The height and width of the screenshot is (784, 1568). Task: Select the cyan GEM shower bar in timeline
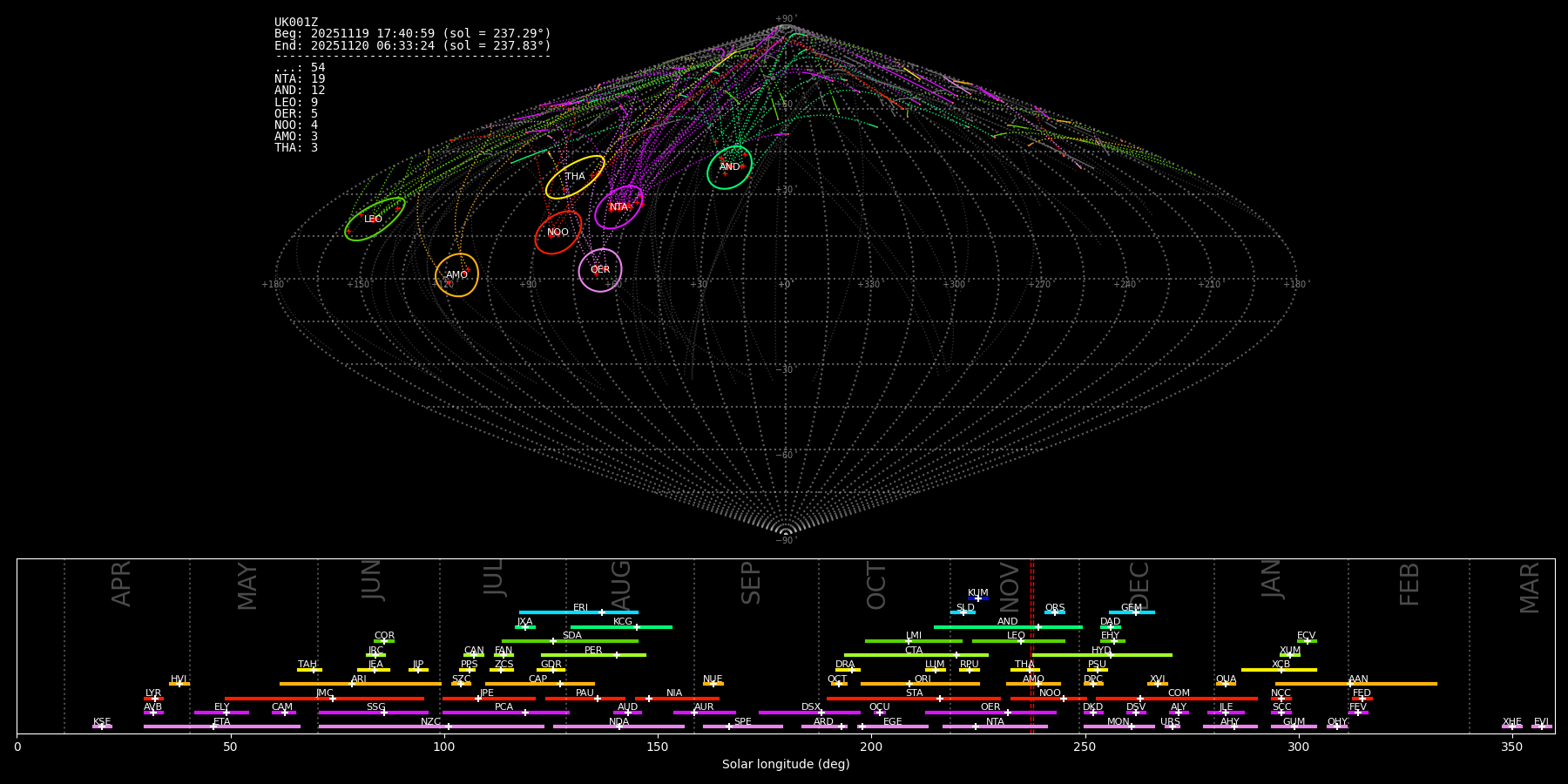point(1132,612)
